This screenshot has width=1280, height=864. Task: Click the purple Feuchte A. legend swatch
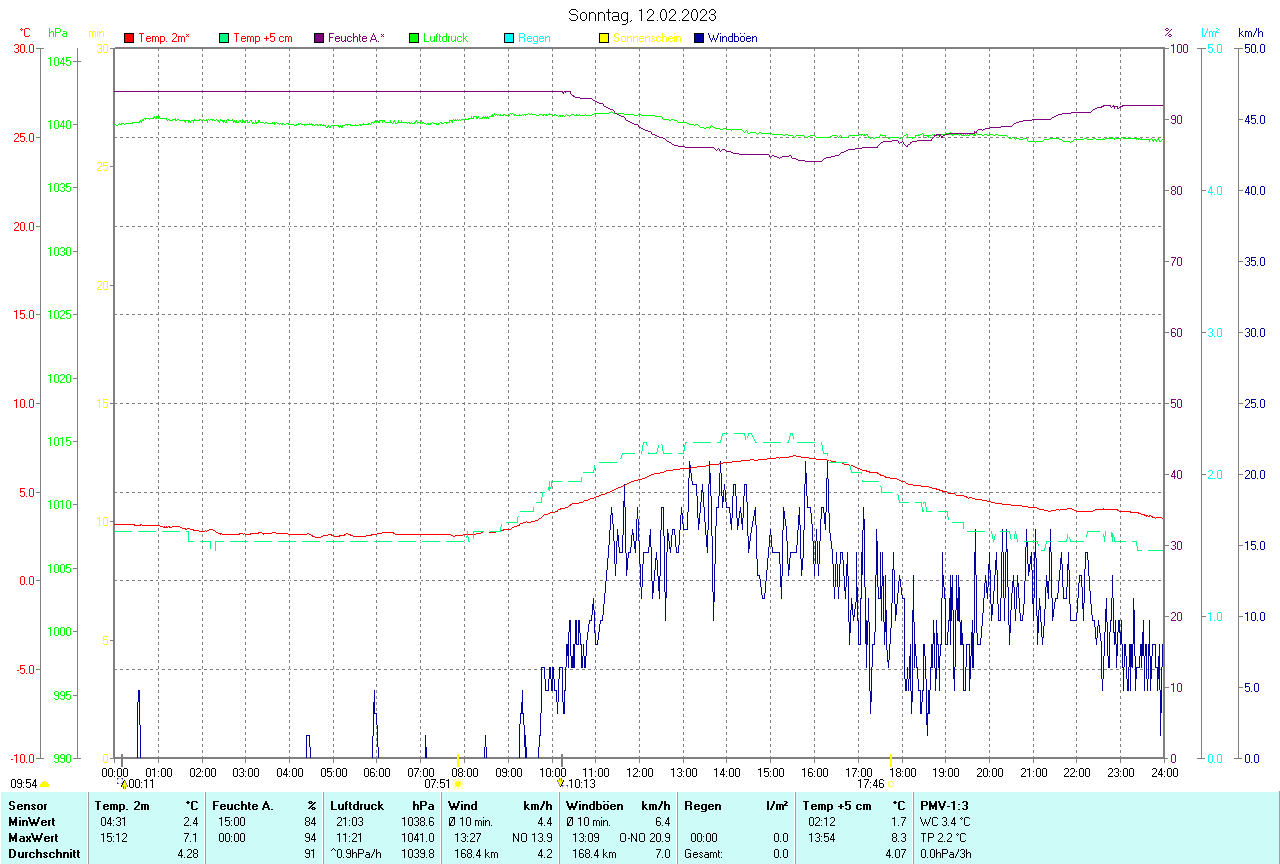pos(319,38)
